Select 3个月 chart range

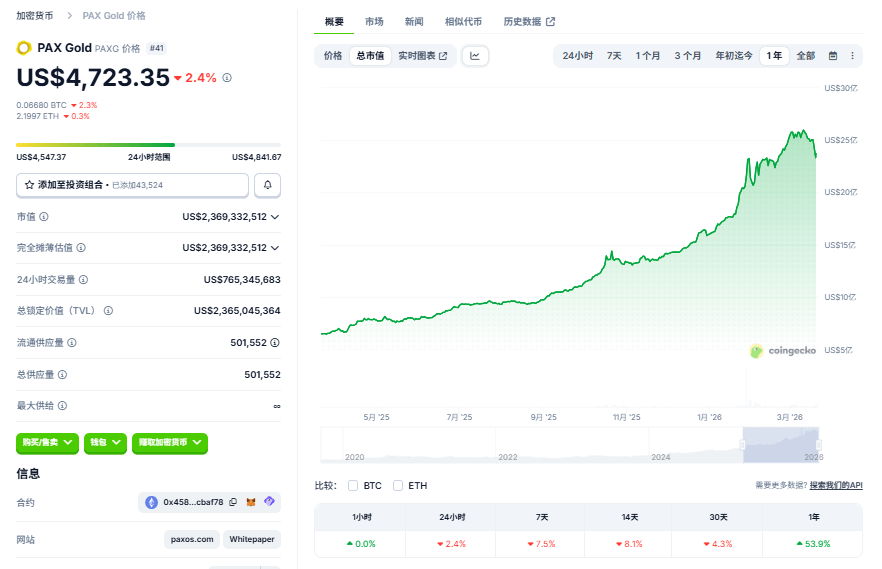click(x=688, y=56)
